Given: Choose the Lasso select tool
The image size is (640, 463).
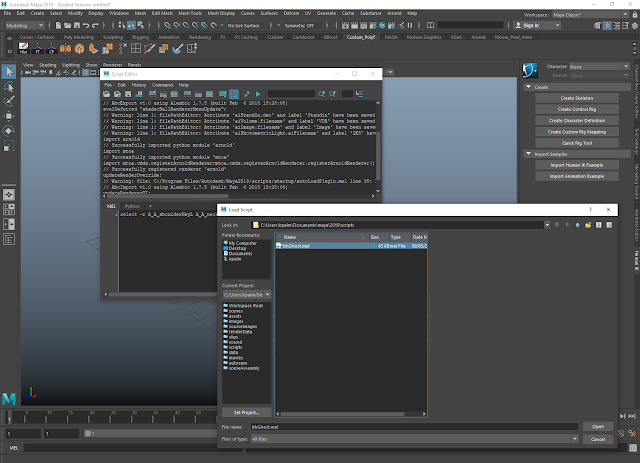Looking at the screenshot, I should tap(9, 87).
